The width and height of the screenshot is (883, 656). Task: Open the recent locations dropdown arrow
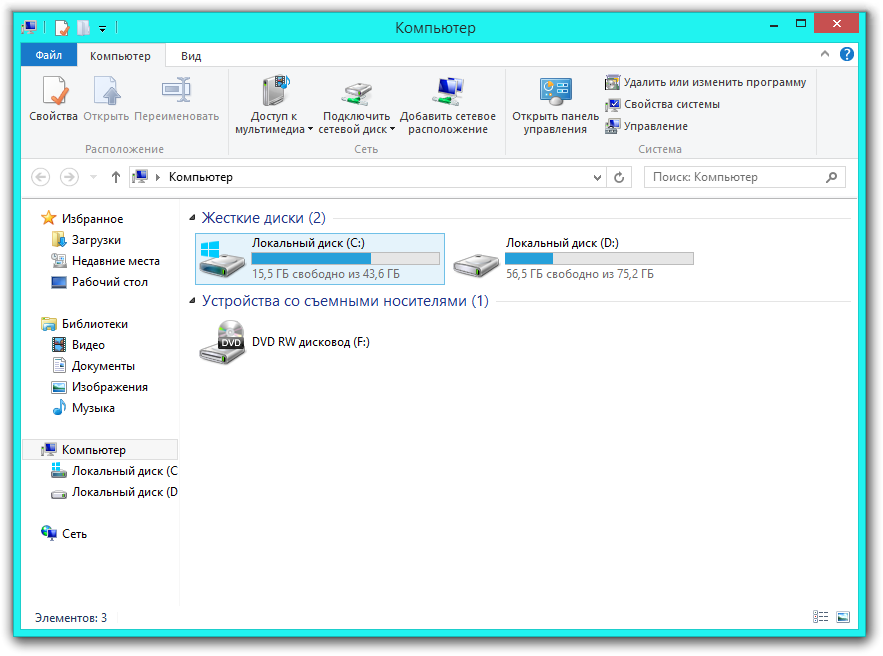coord(93,177)
